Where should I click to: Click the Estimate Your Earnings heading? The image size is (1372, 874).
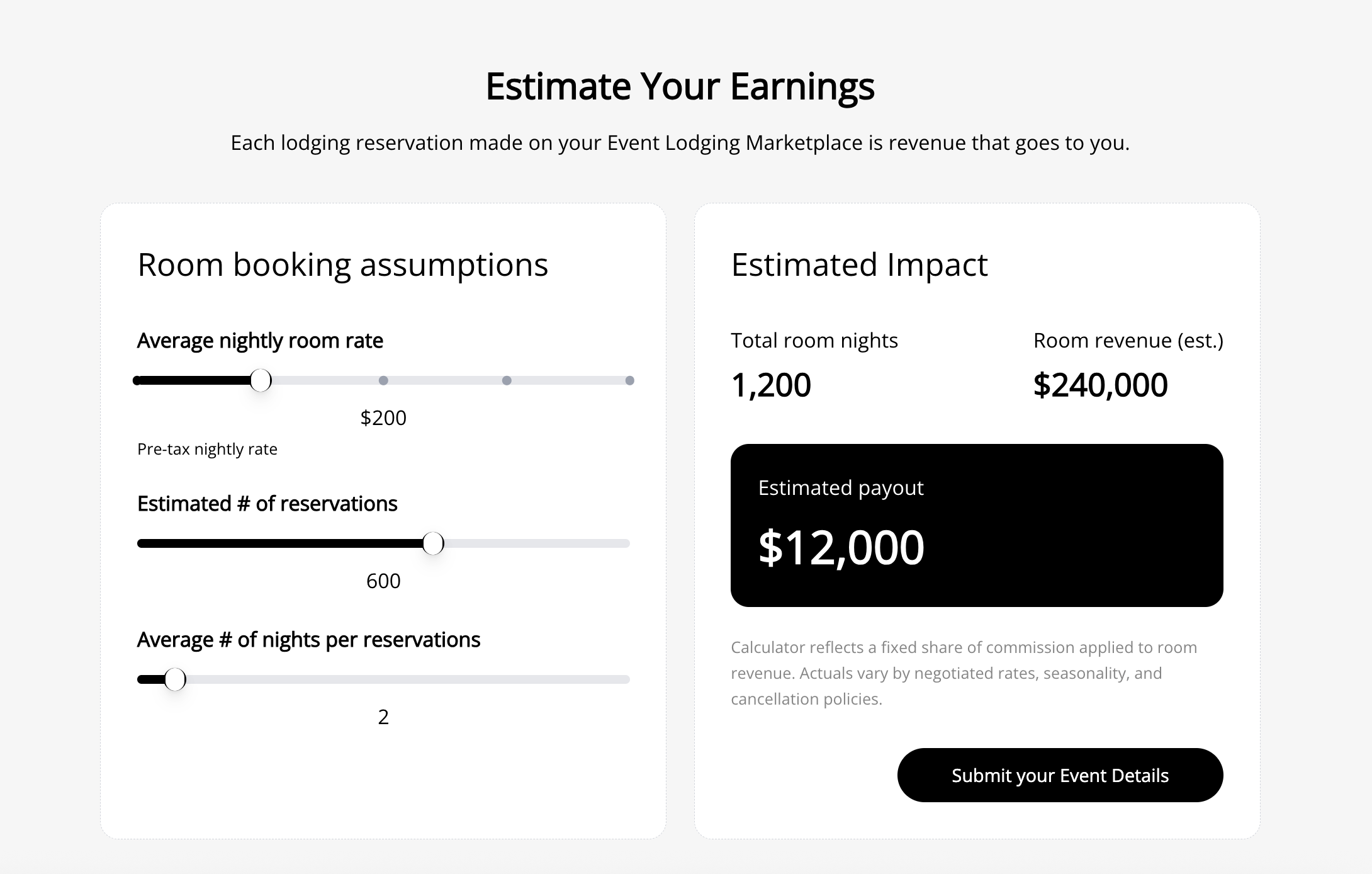point(680,86)
